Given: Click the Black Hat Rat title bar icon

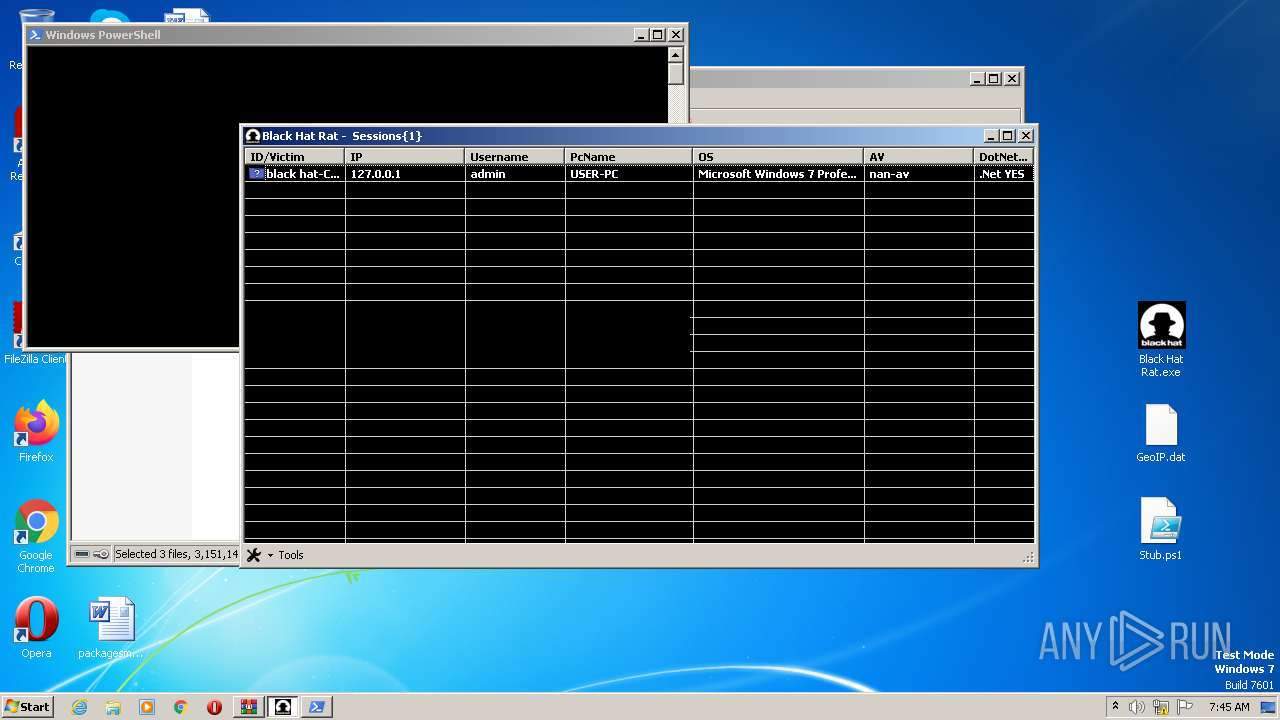Looking at the screenshot, I should (x=253, y=136).
